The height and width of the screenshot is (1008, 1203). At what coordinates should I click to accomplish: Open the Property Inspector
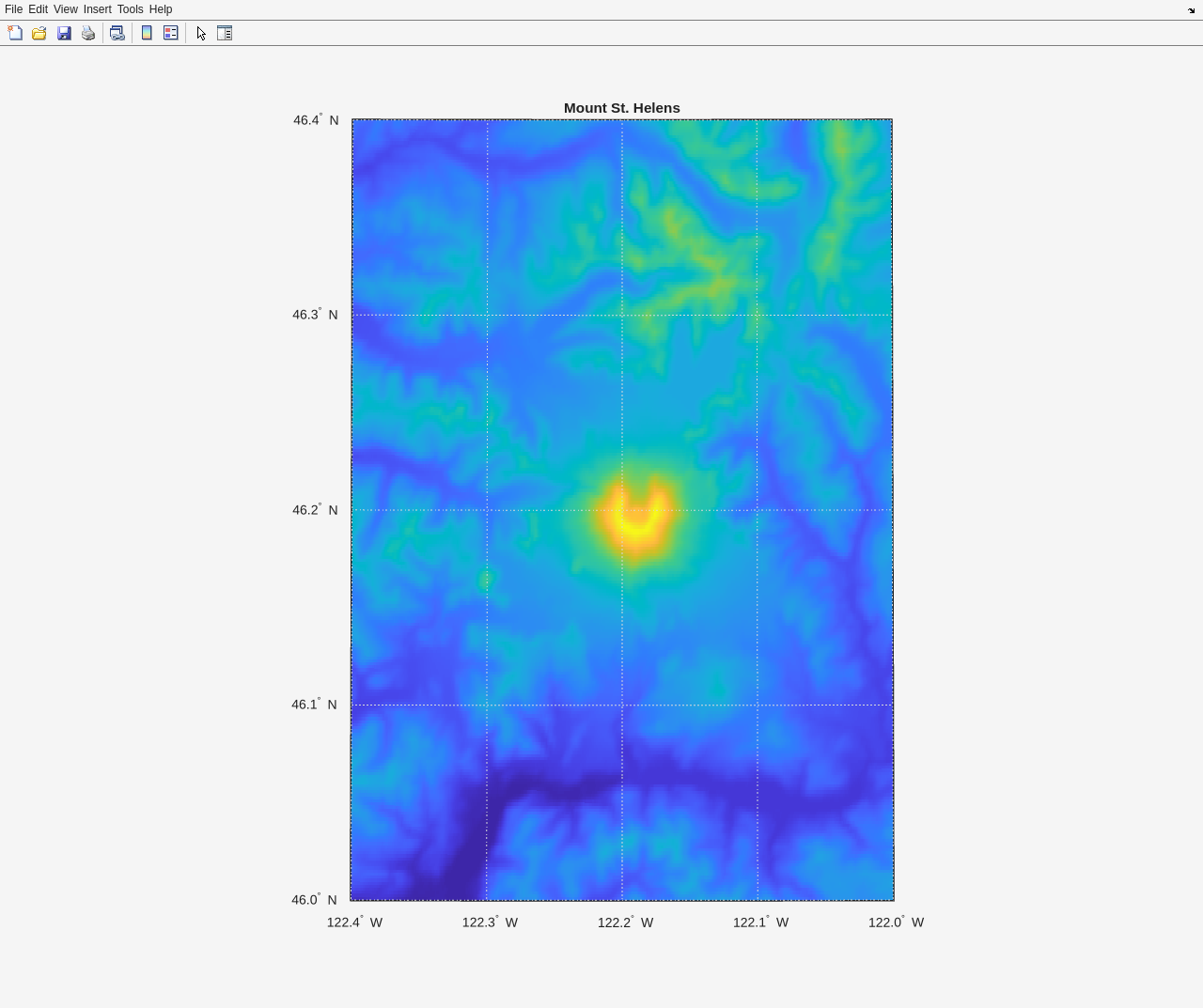[225, 33]
